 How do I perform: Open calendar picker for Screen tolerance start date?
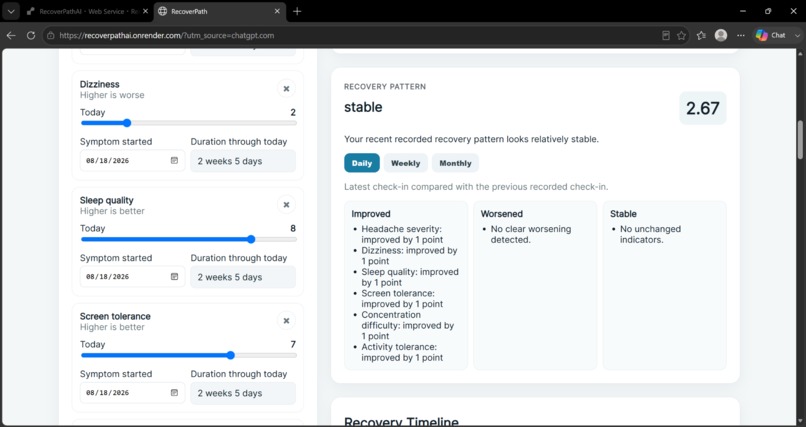[174, 393]
